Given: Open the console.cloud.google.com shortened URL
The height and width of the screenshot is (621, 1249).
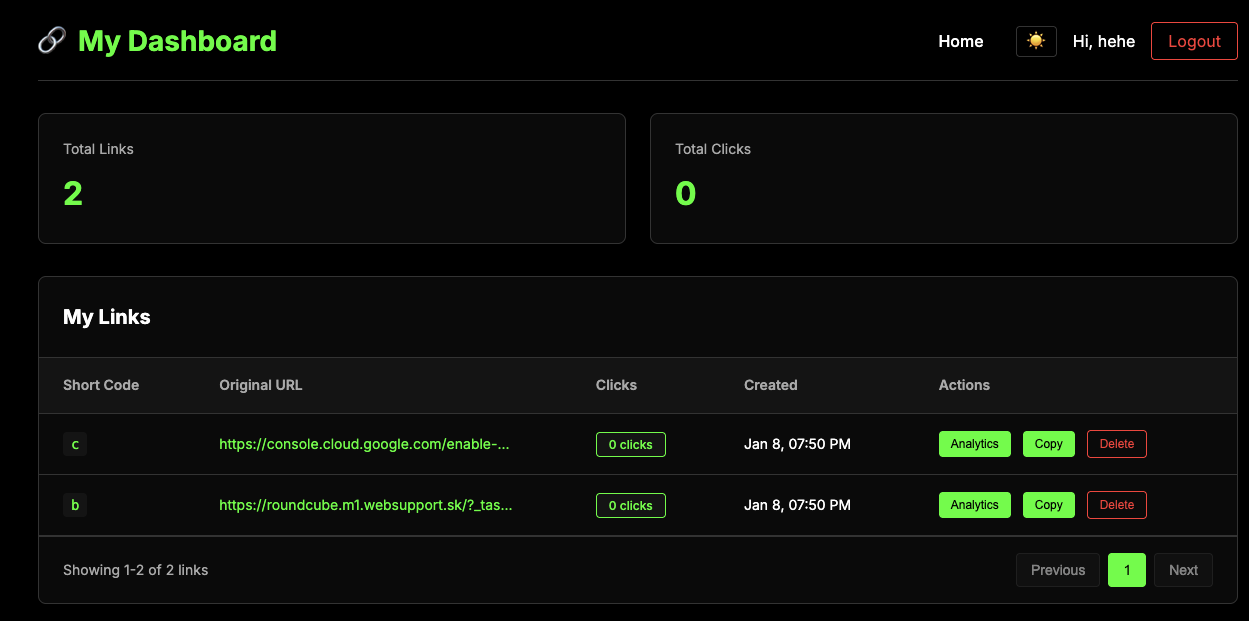Looking at the screenshot, I should (x=364, y=444).
